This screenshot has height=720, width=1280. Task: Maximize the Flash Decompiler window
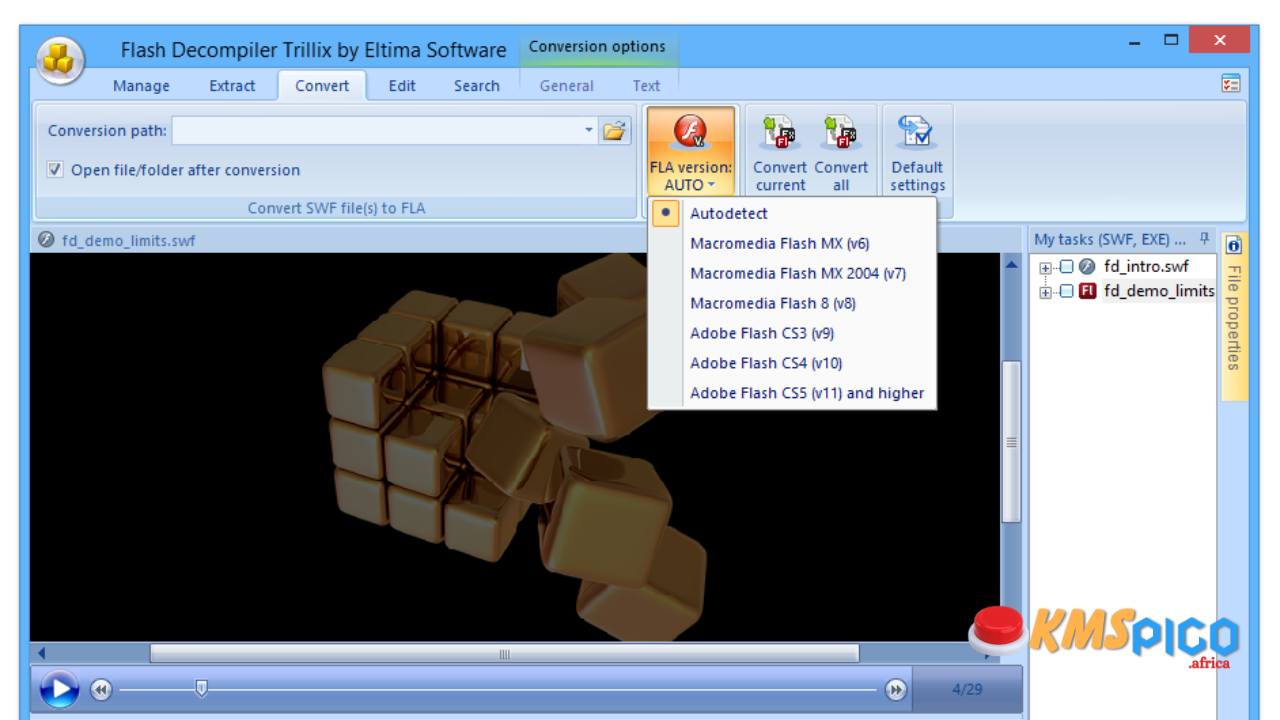pos(1171,41)
